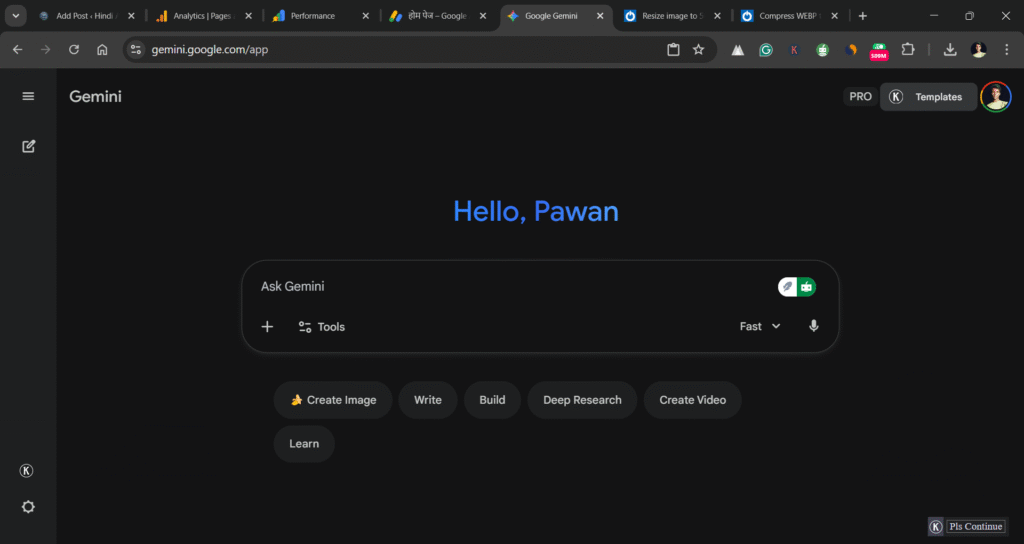Select the Learn suggestion chip
Image resolution: width=1024 pixels, height=544 pixels.
[x=304, y=443]
